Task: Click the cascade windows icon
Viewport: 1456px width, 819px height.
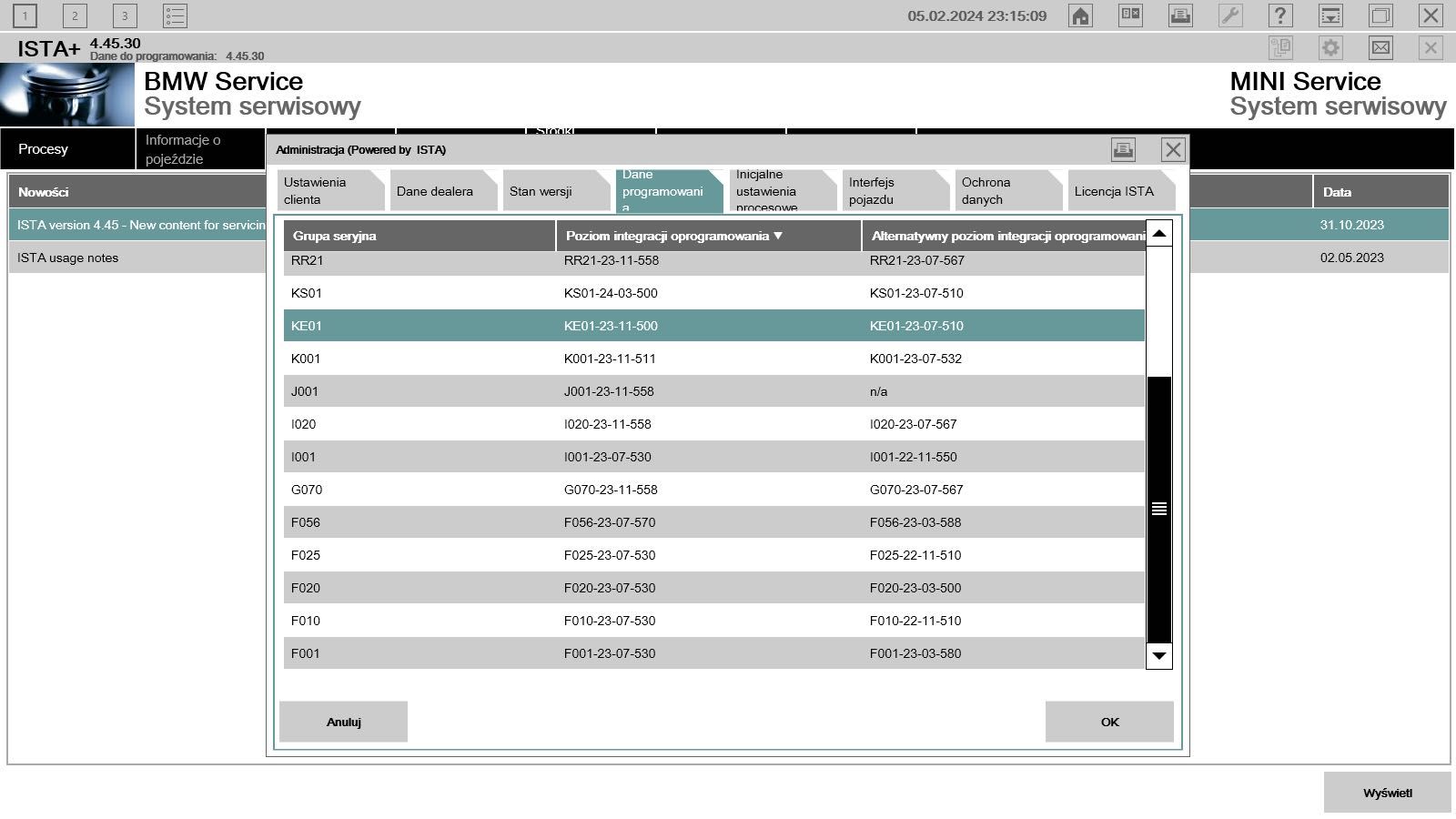Action: tap(1380, 15)
